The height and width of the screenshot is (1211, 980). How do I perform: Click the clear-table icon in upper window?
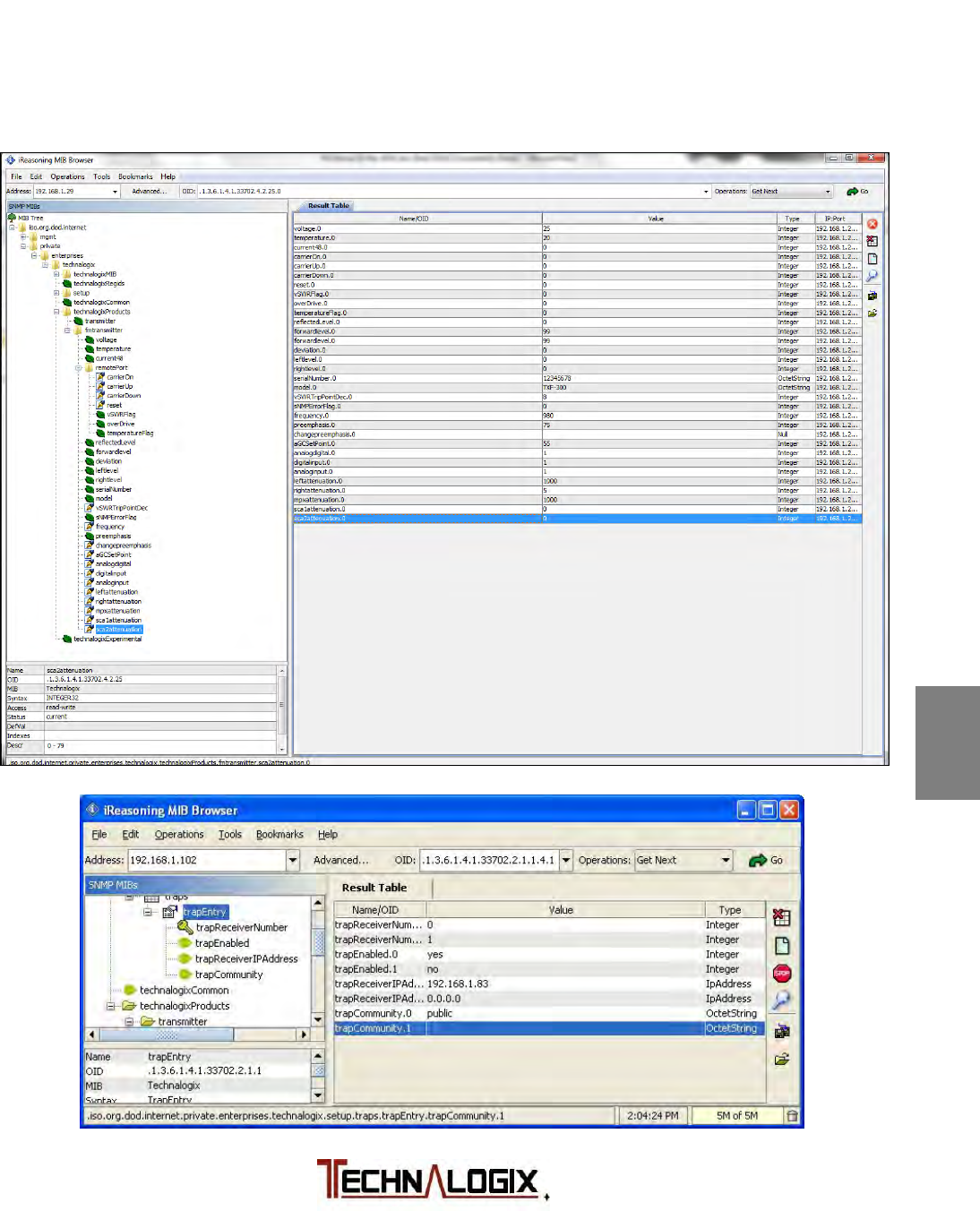point(873,241)
